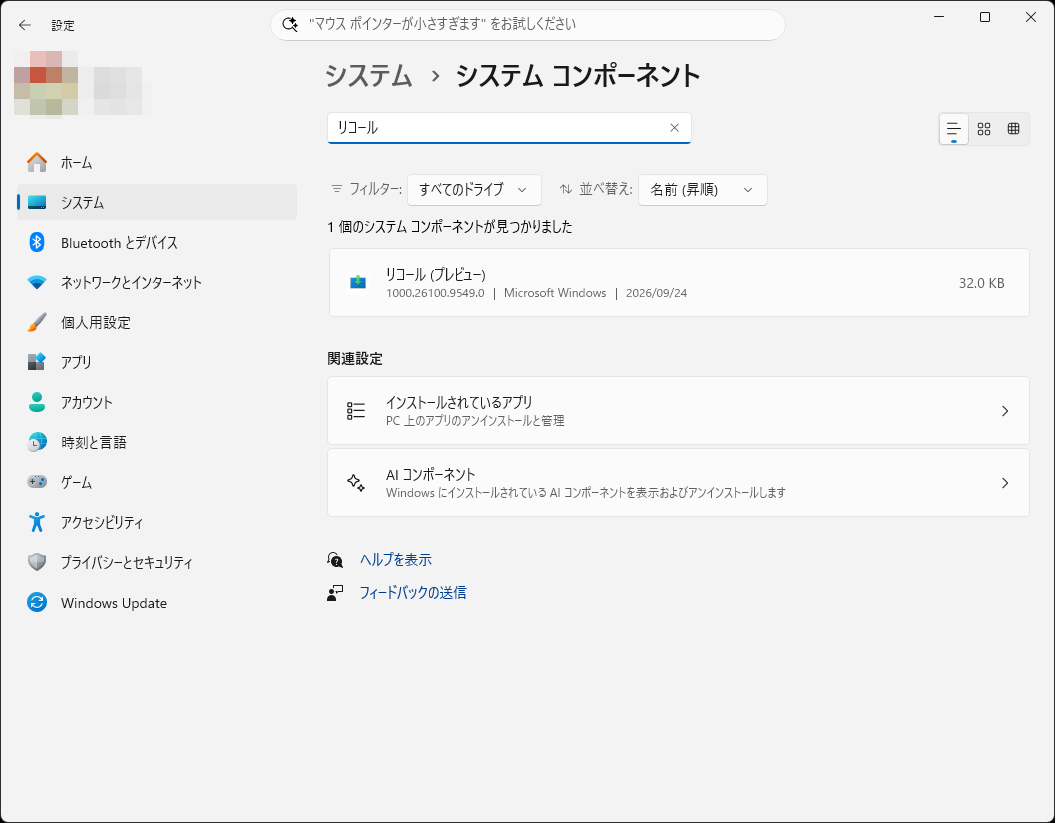Click the filter lines icon beside フィルター
Screen dimensions: 1055x823
point(336,189)
